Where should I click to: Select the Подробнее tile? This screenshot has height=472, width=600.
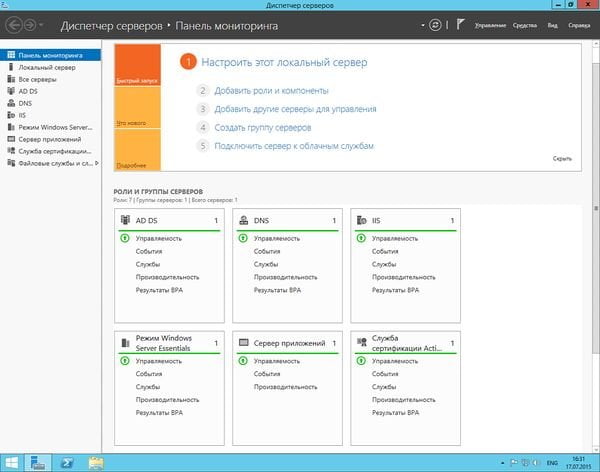(x=137, y=150)
